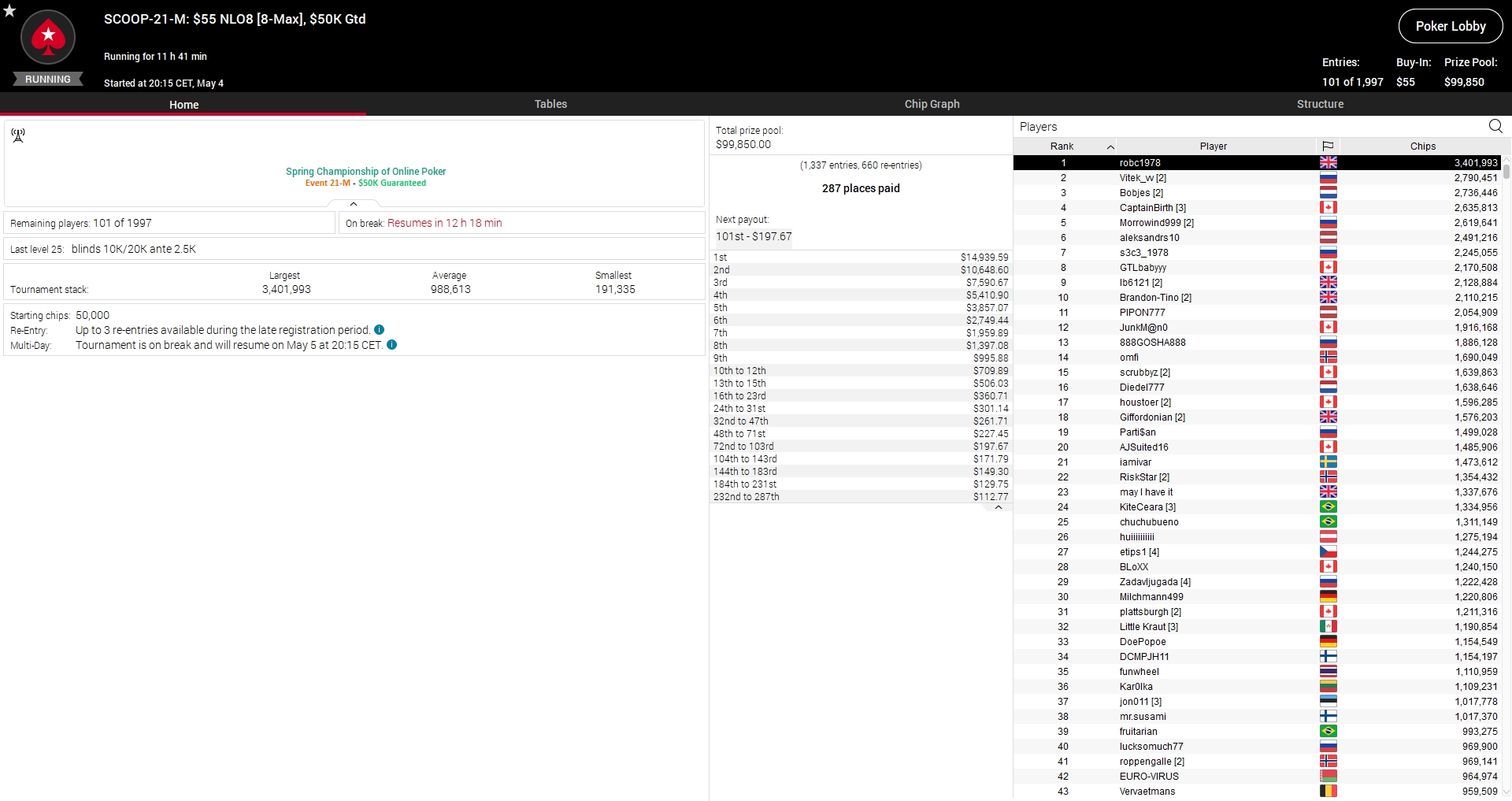The image size is (1512, 801).
Task: Collapse the payout list with chevron
Action: (x=998, y=508)
